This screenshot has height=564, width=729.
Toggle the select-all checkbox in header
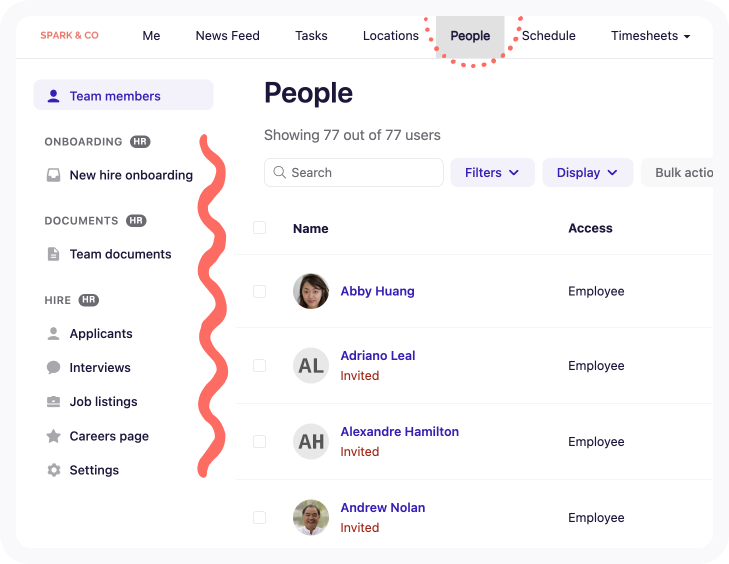[259, 228]
